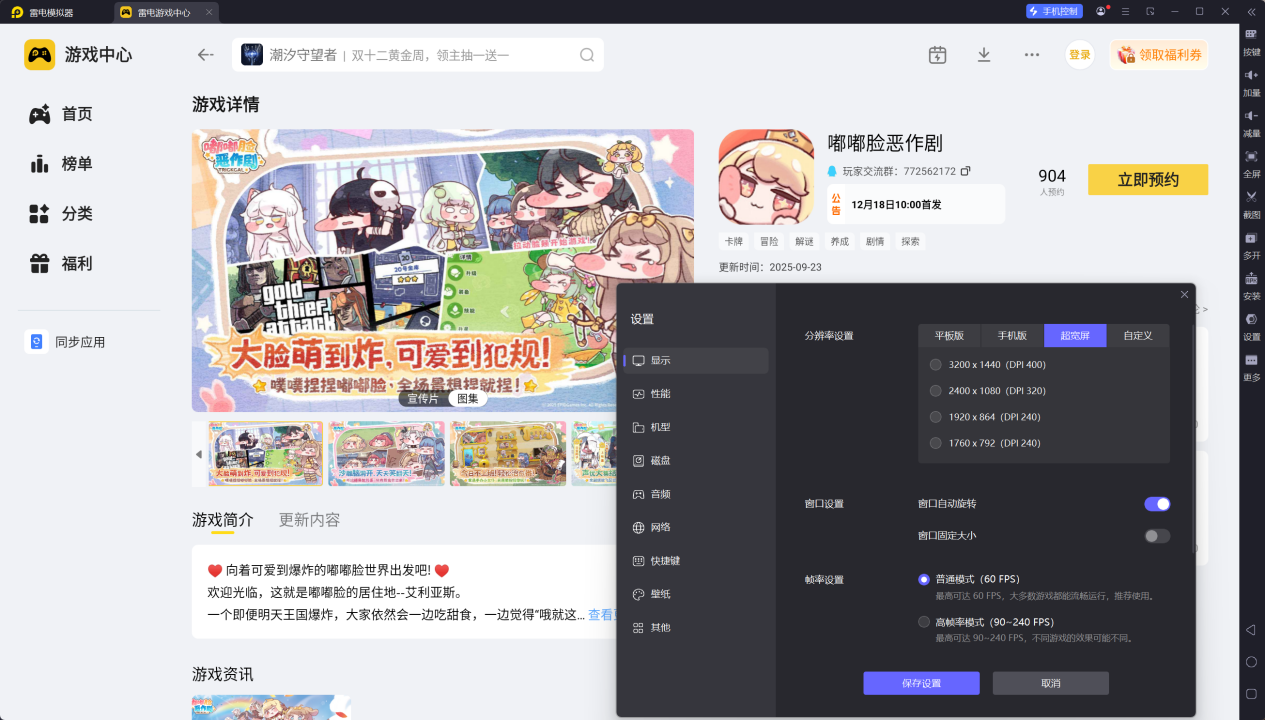1265x720 pixels.
Task: Open the 性能 settings section
Action: (x=696, y=394)
